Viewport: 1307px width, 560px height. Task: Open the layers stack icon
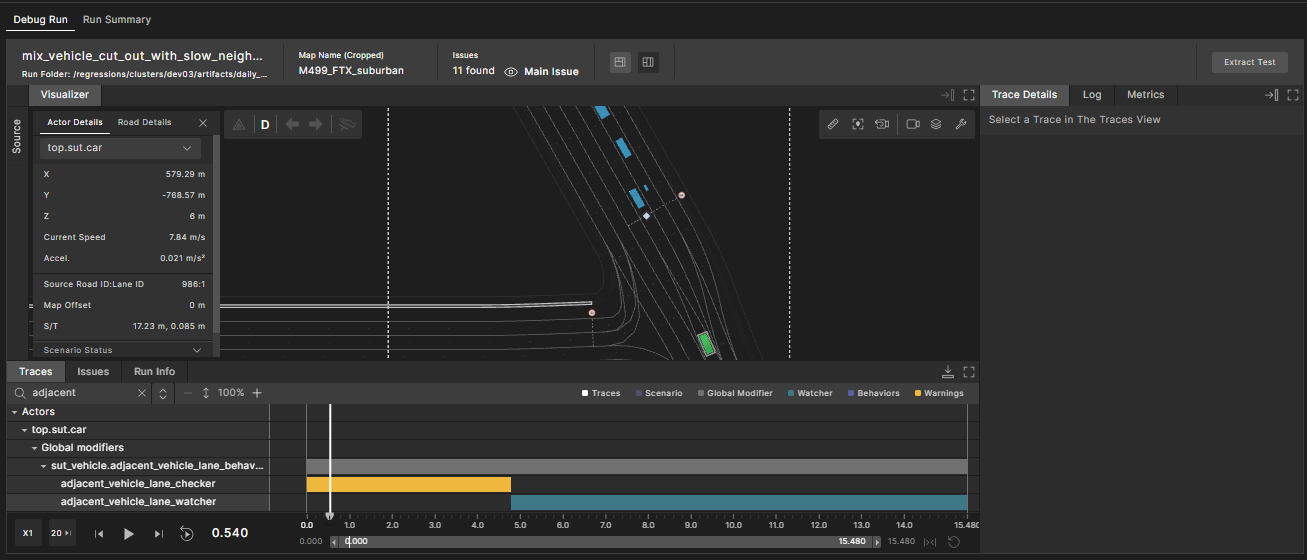(936, 124)
